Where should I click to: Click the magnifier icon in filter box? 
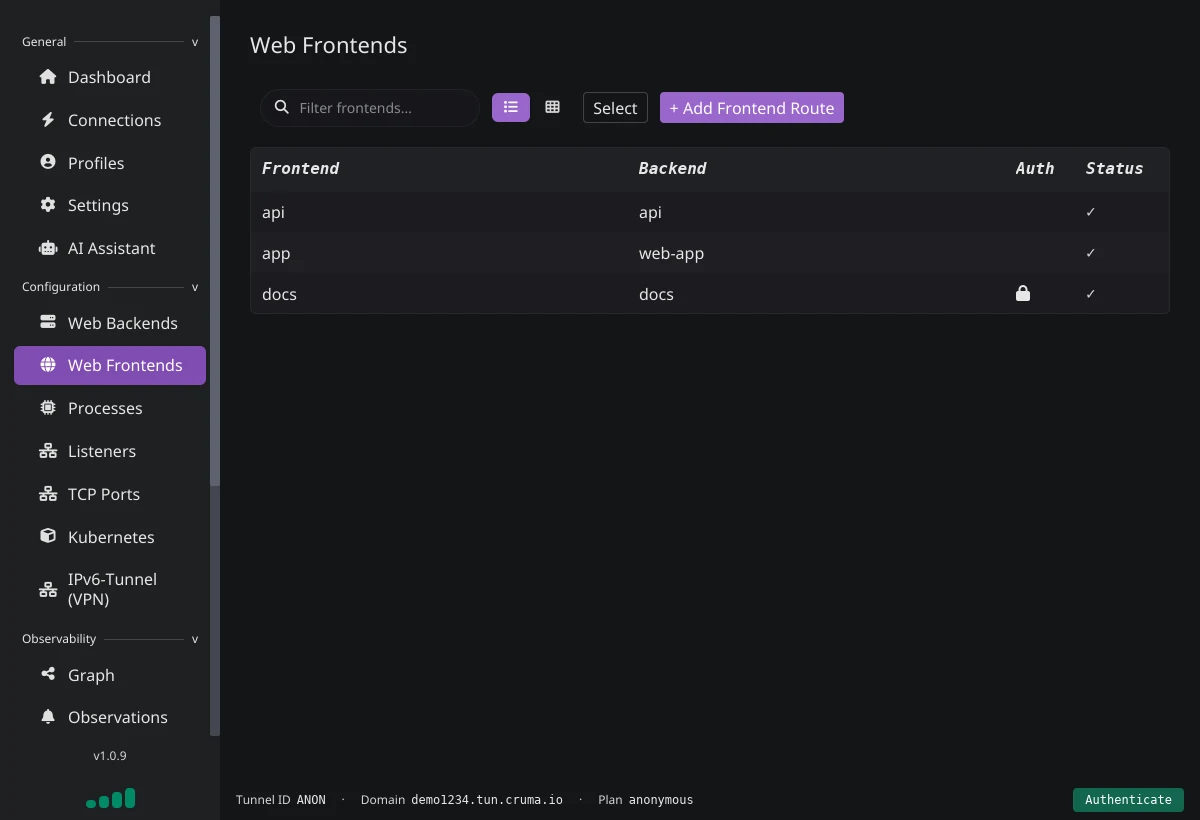tap(282, 107)
